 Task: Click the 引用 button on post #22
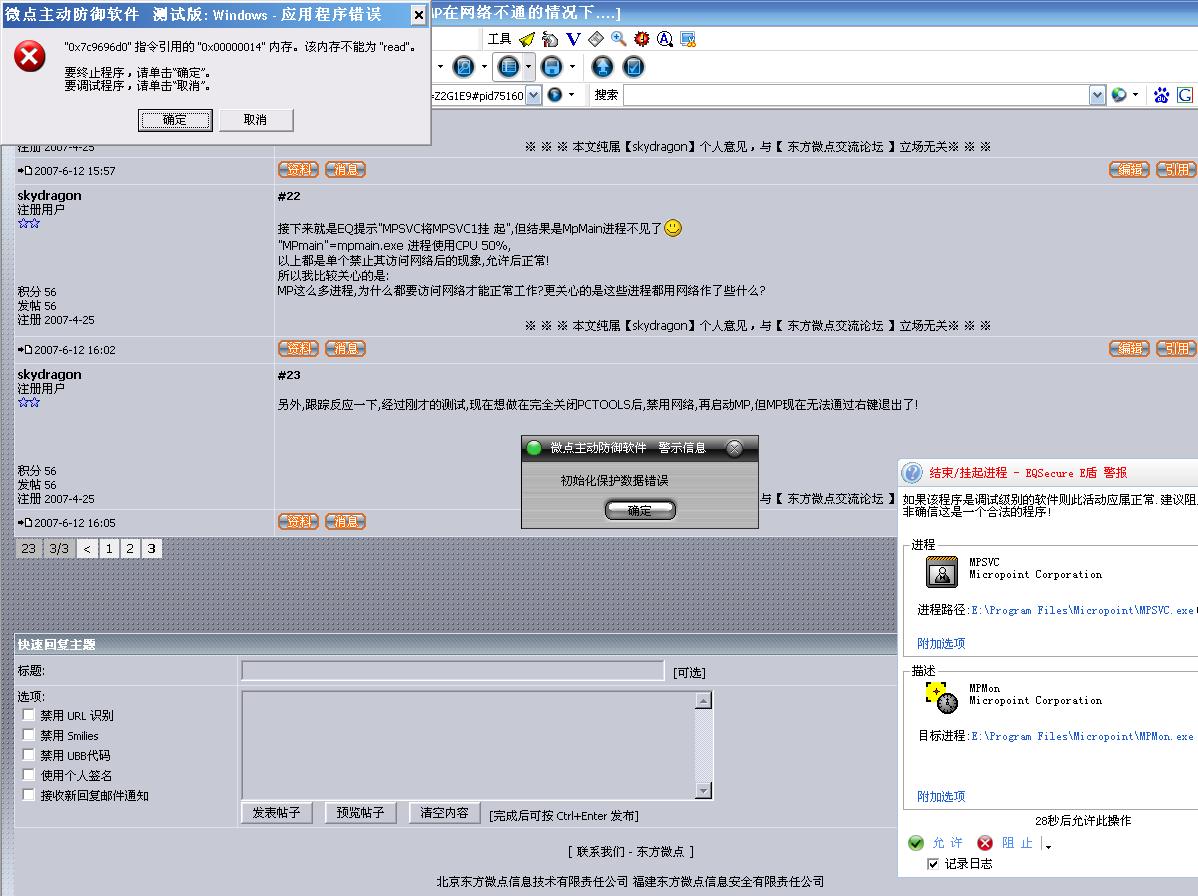1177,348
